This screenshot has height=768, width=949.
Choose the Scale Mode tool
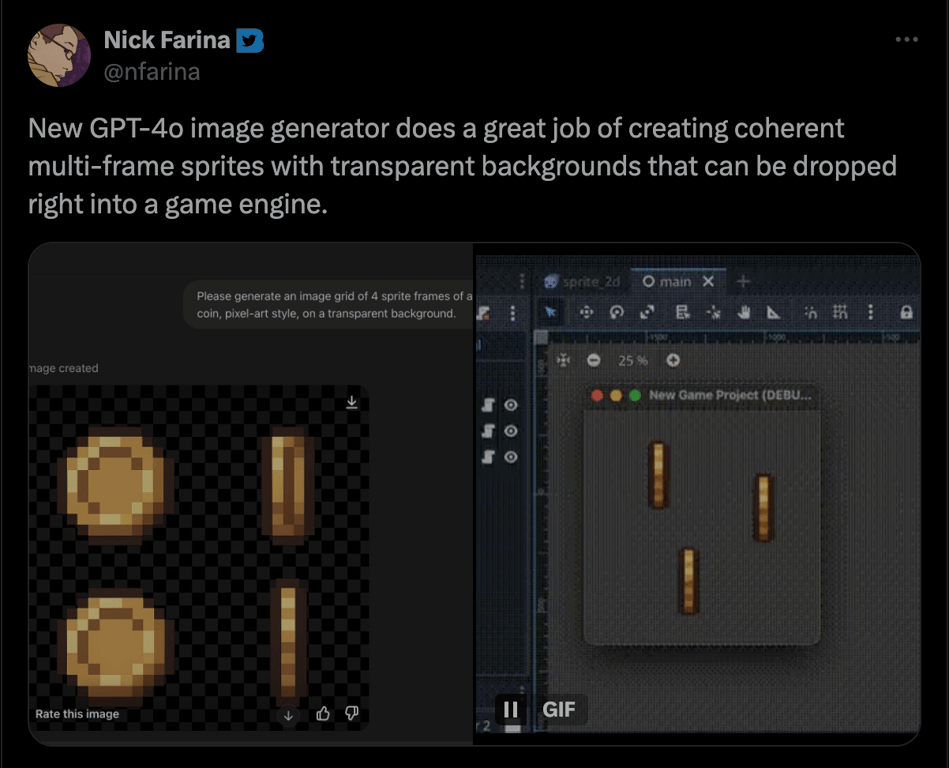tap(647, 312)
